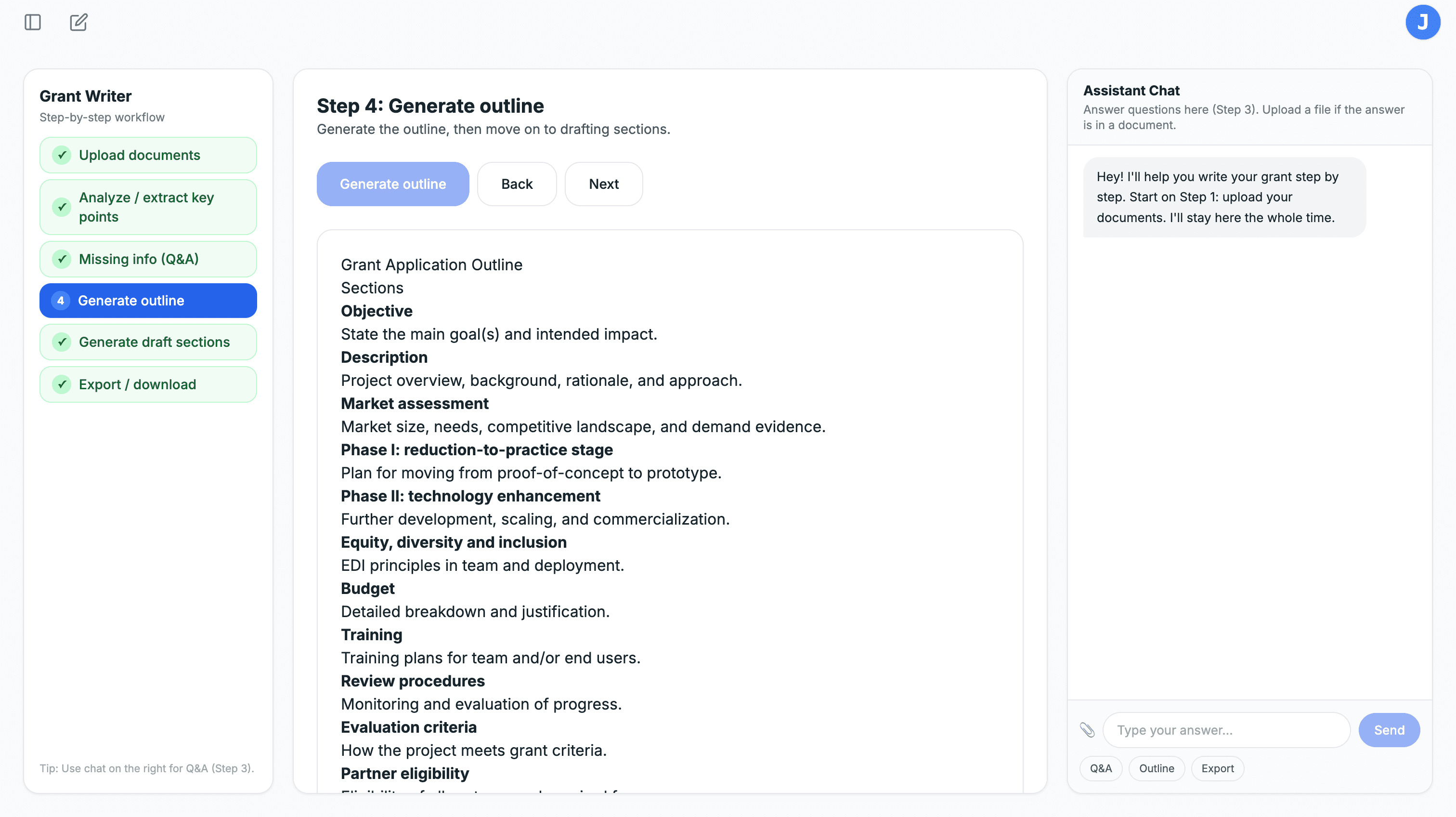Use the Outline quick action chip
Image resolution: width=1456 pixels, height=817 pixels.
point(1157,768)
